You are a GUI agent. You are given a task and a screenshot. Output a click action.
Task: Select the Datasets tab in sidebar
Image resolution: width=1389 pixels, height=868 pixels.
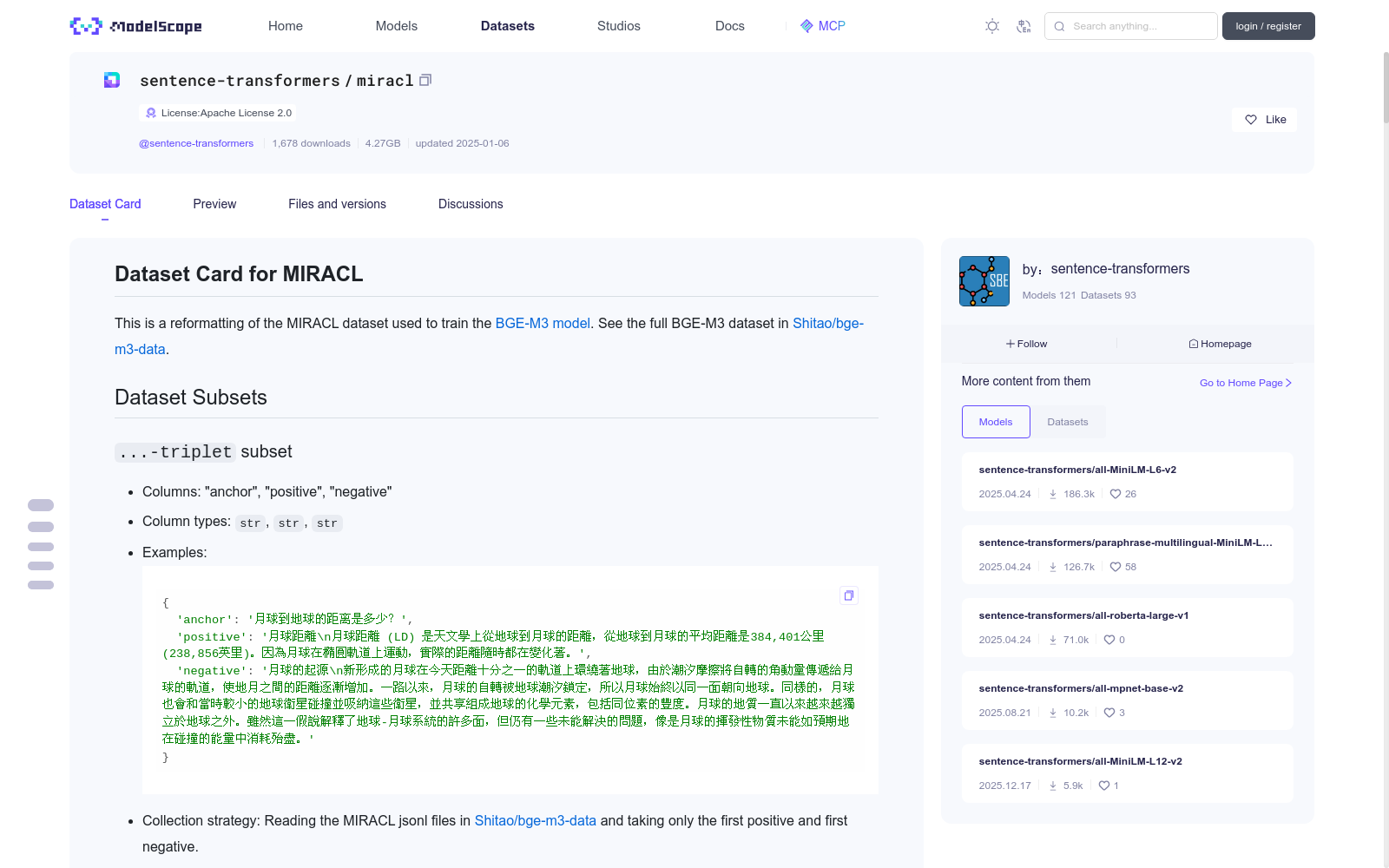(1068, 422)
